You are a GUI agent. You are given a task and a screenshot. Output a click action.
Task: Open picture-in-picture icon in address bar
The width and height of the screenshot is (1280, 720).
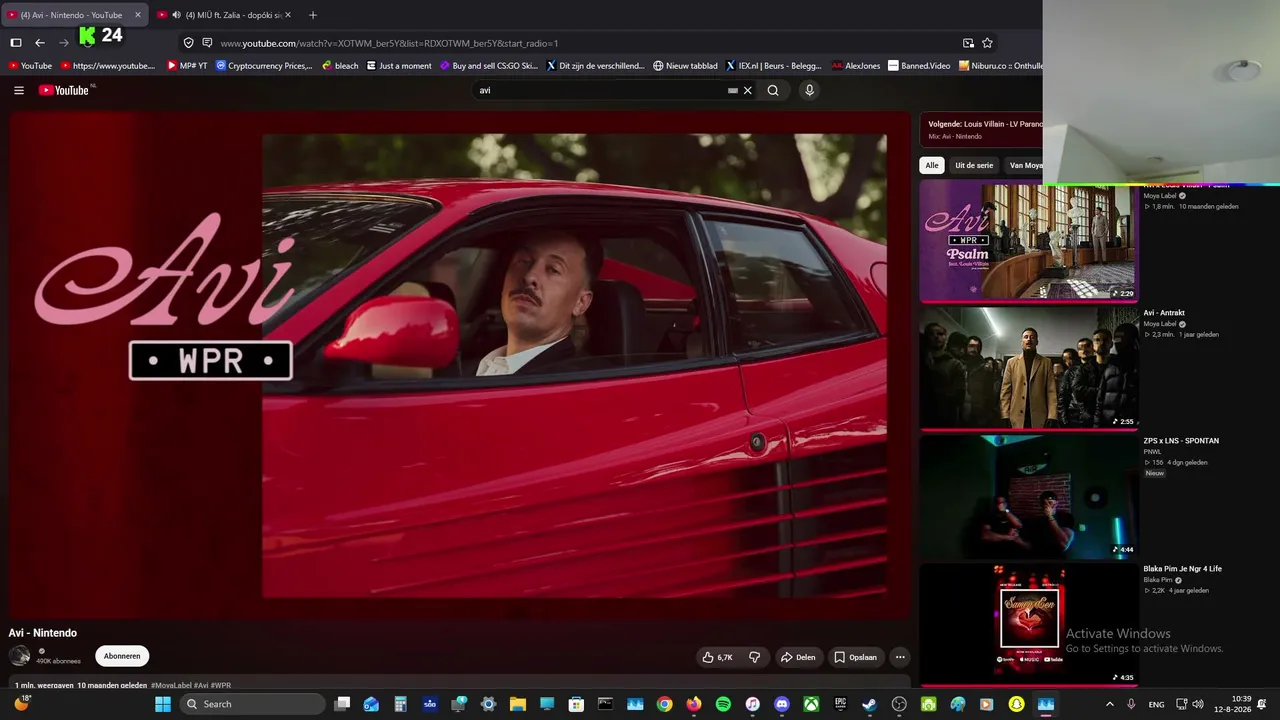tap(968, 43)
